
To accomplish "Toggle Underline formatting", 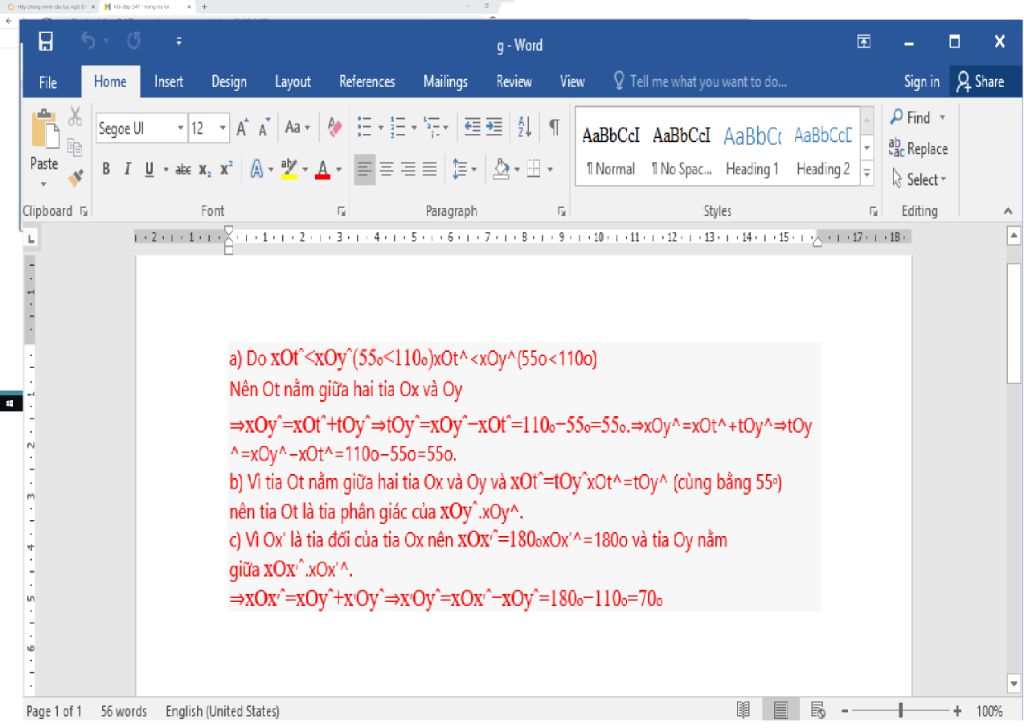I will point(149,170).
